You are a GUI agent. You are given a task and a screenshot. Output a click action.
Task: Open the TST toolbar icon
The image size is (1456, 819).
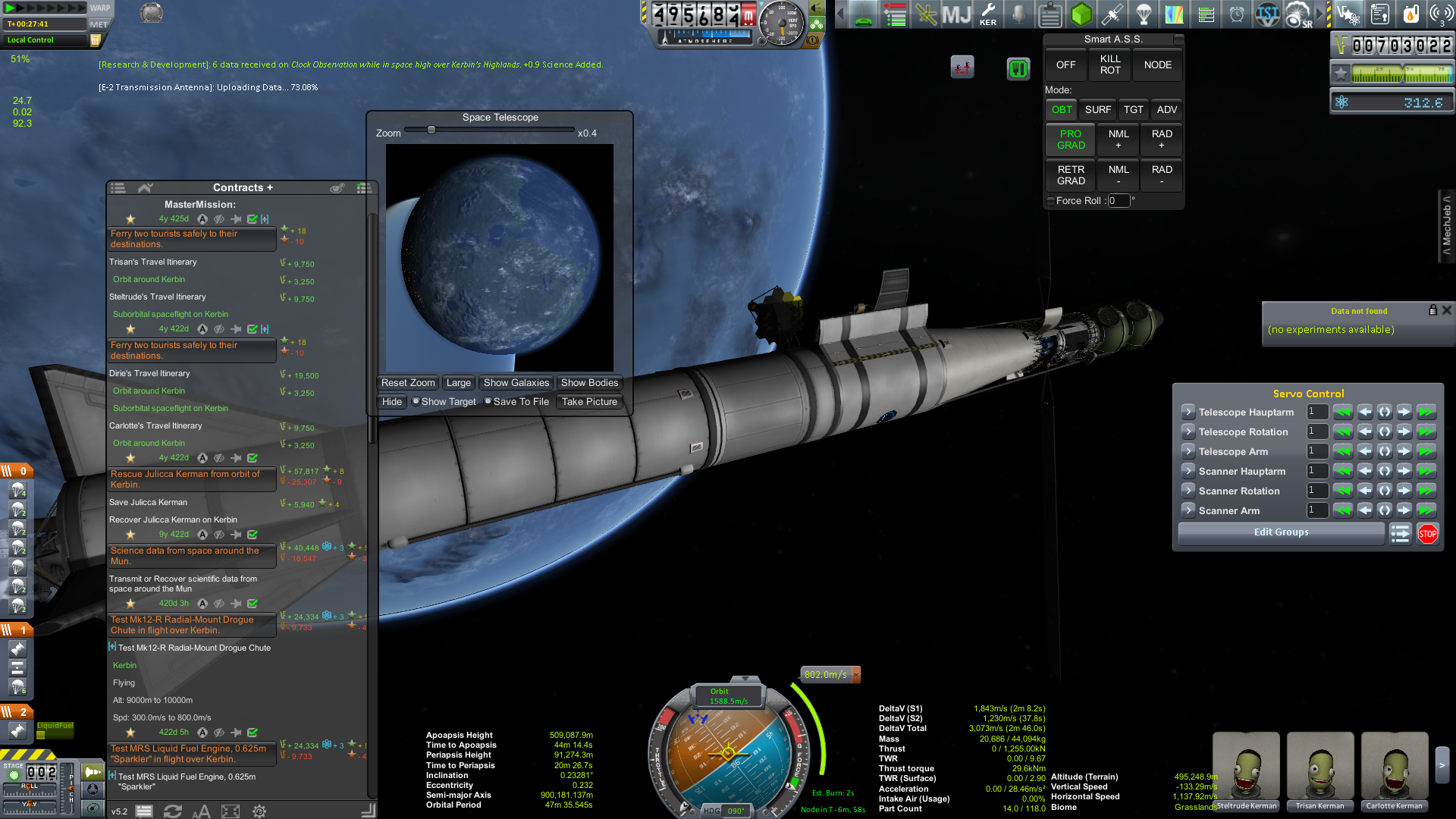pyautogui.click(x=1267, y=14)
